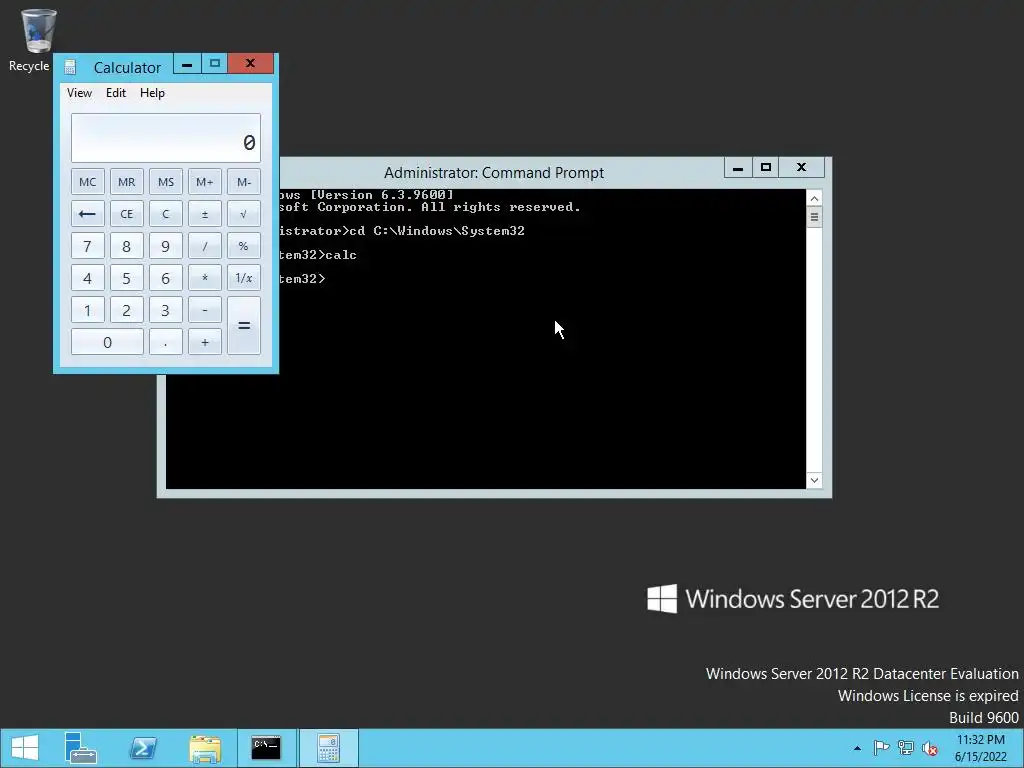Click the Calculator display field

point(166,138)
